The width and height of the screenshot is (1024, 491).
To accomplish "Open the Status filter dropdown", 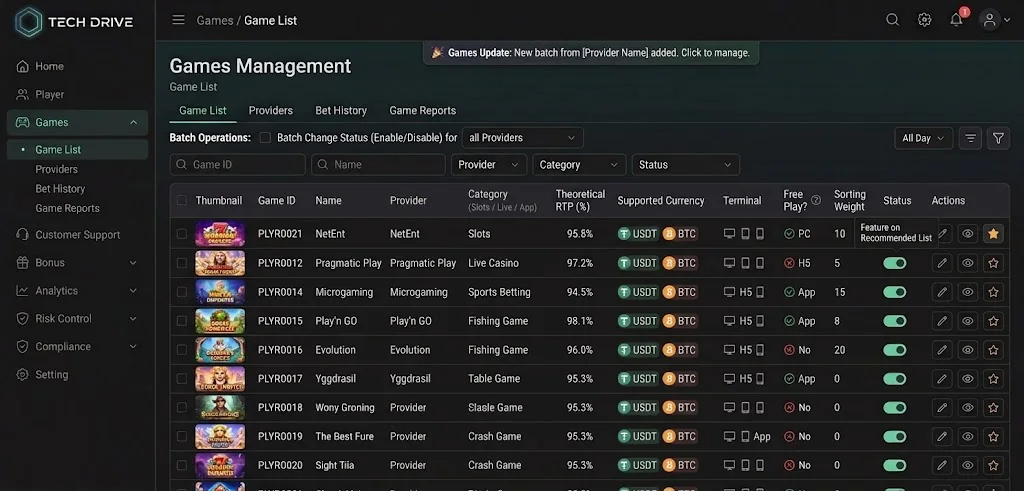I will 685,165.
